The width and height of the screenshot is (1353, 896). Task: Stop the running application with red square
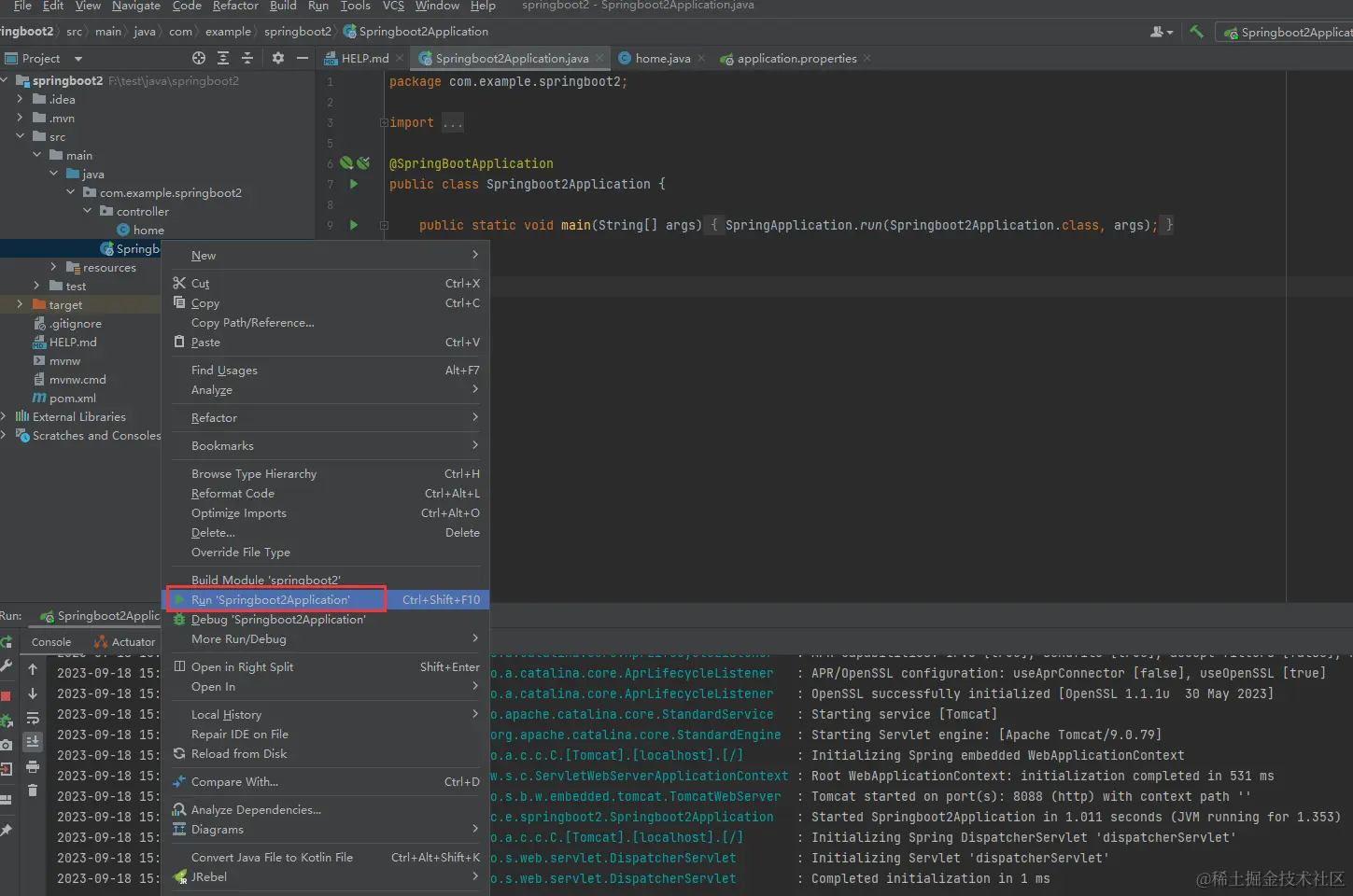tap(6, 696)
